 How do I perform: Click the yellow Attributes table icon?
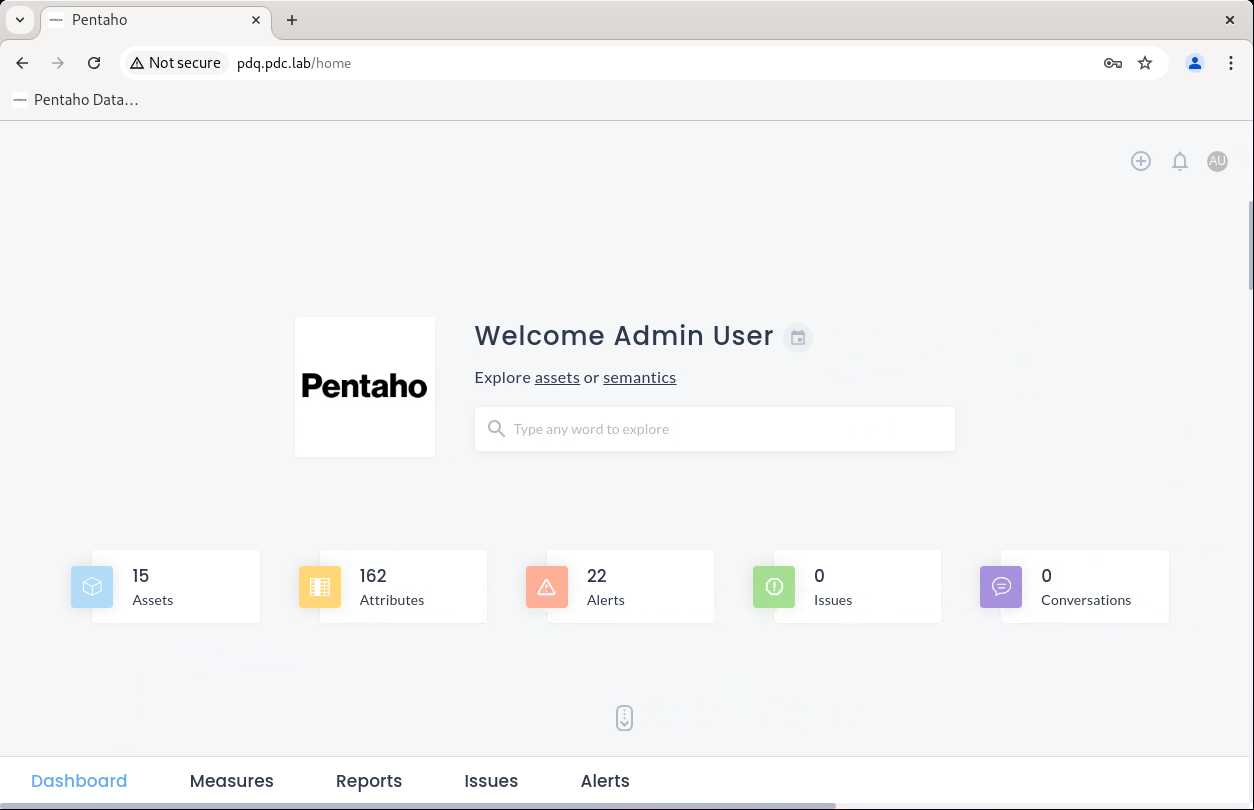tap(320, 587)
